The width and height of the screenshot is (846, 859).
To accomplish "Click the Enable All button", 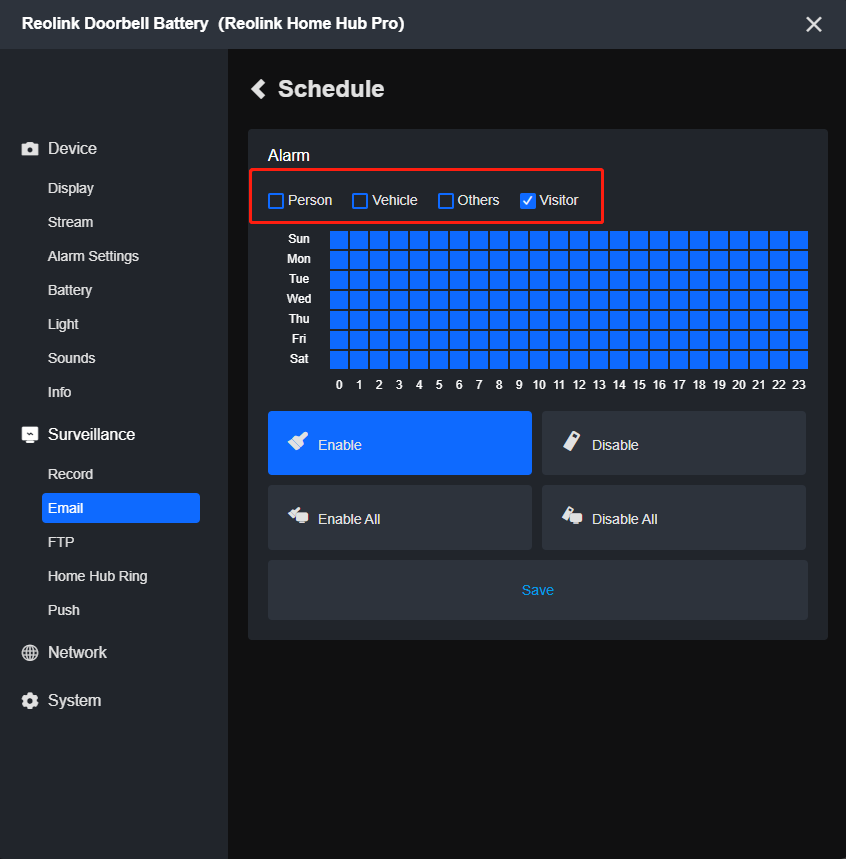I will click(400, 518).
